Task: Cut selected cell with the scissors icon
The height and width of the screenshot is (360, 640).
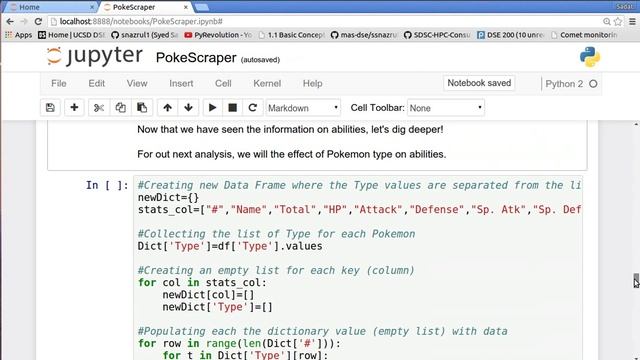Action: click(99, 108)
